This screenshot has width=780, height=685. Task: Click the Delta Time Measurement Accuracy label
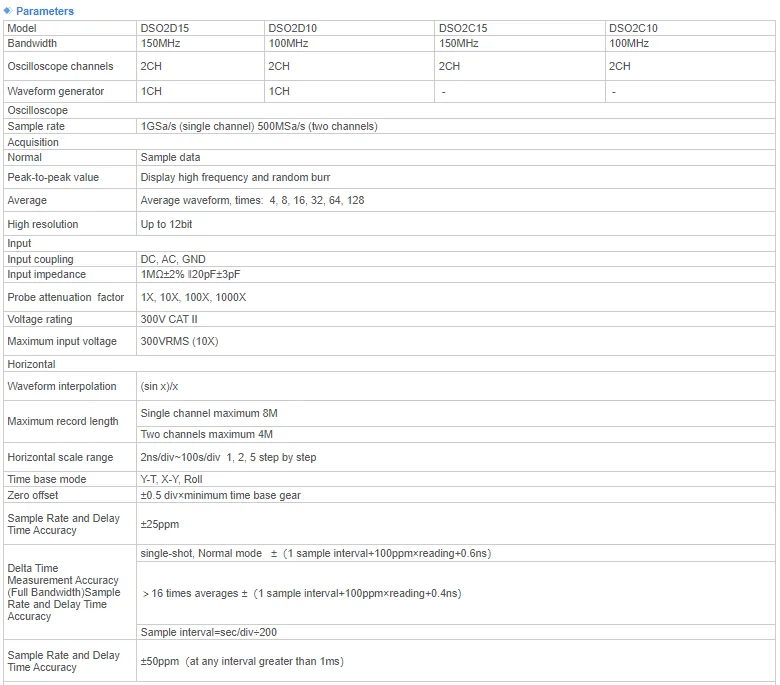click(64, 592)
